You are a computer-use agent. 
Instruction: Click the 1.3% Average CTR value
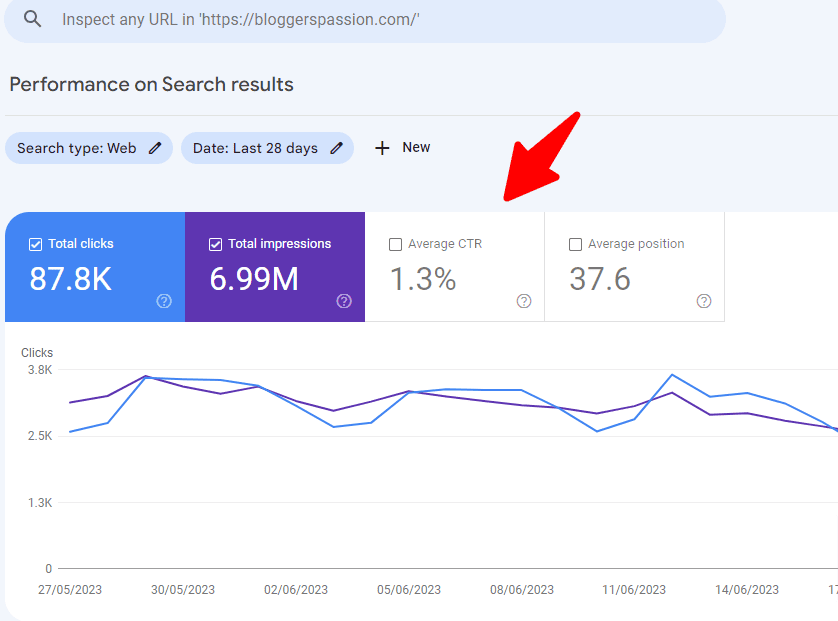423,279
